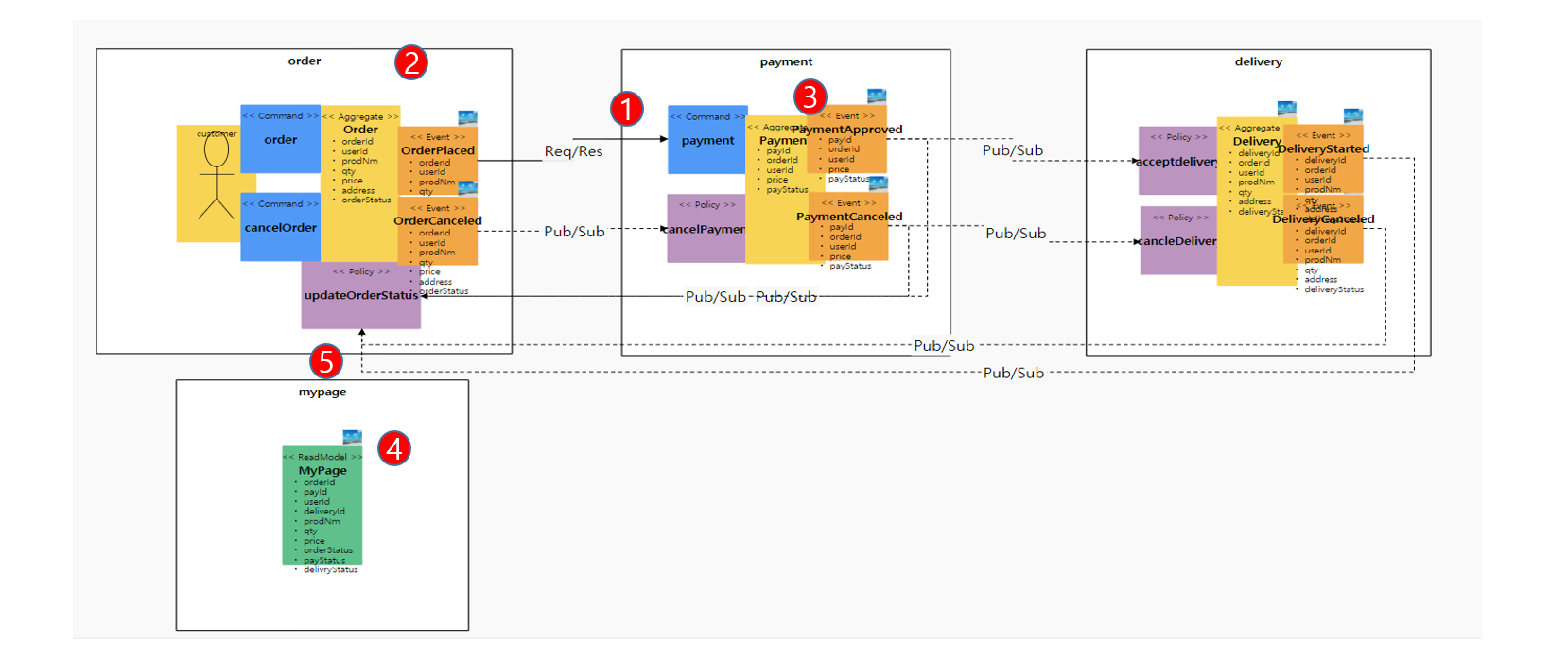This screenshot has width=1568, height=645.
Task: Select the cancelPayment policy sticky
Action: pos(706,229)
